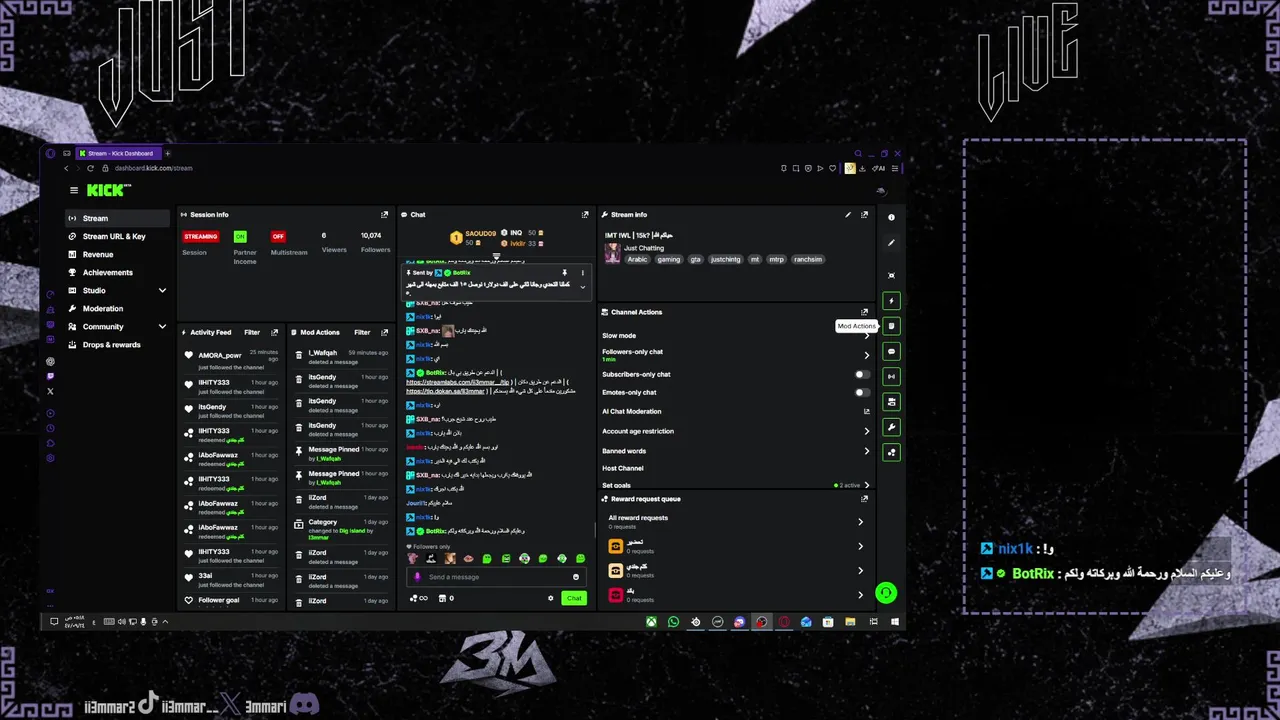
Task: Open WhatsApp in taskbar
Action: tap(673, 622)
